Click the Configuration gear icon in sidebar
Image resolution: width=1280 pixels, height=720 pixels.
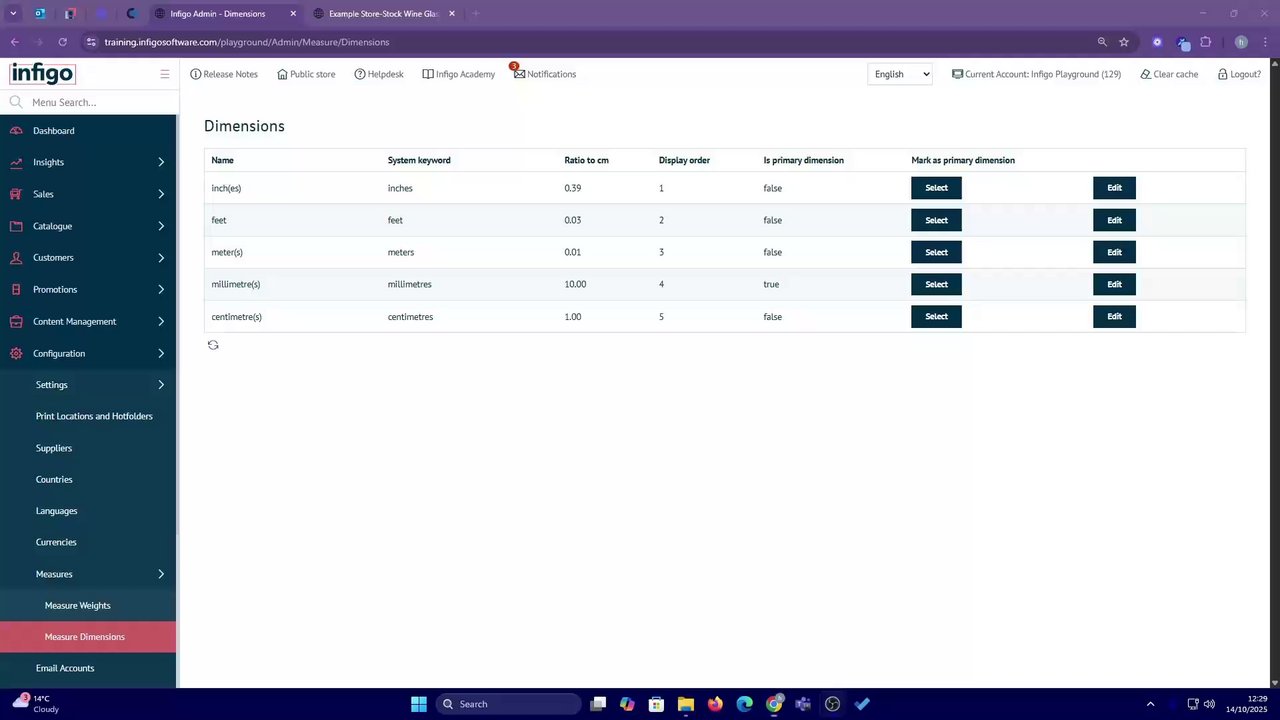point(16,354)
